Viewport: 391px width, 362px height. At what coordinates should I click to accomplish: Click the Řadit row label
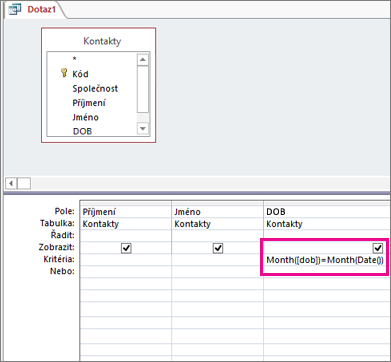(x=62, y=235)
